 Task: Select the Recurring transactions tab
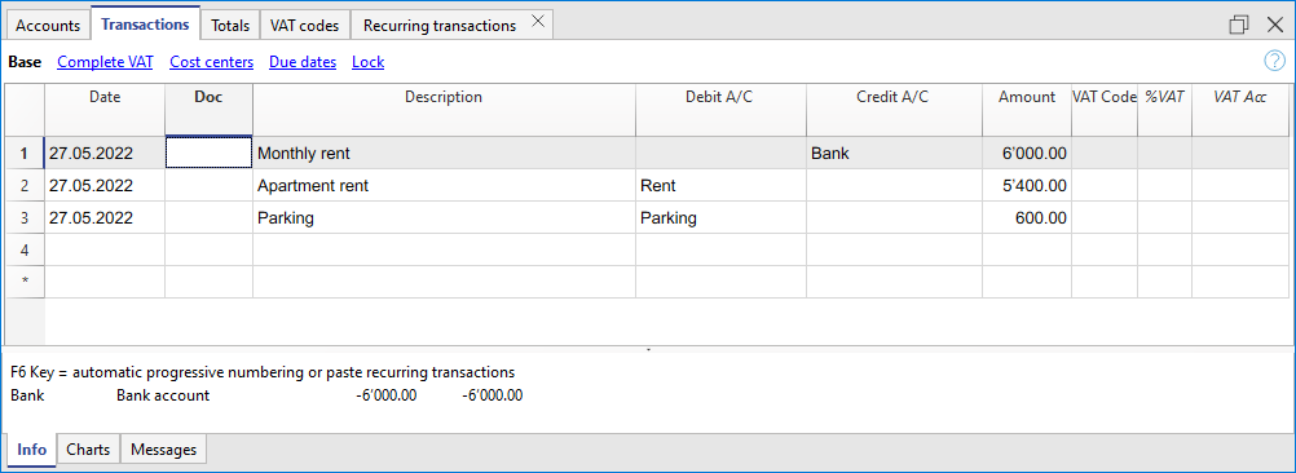click(439, 25)
